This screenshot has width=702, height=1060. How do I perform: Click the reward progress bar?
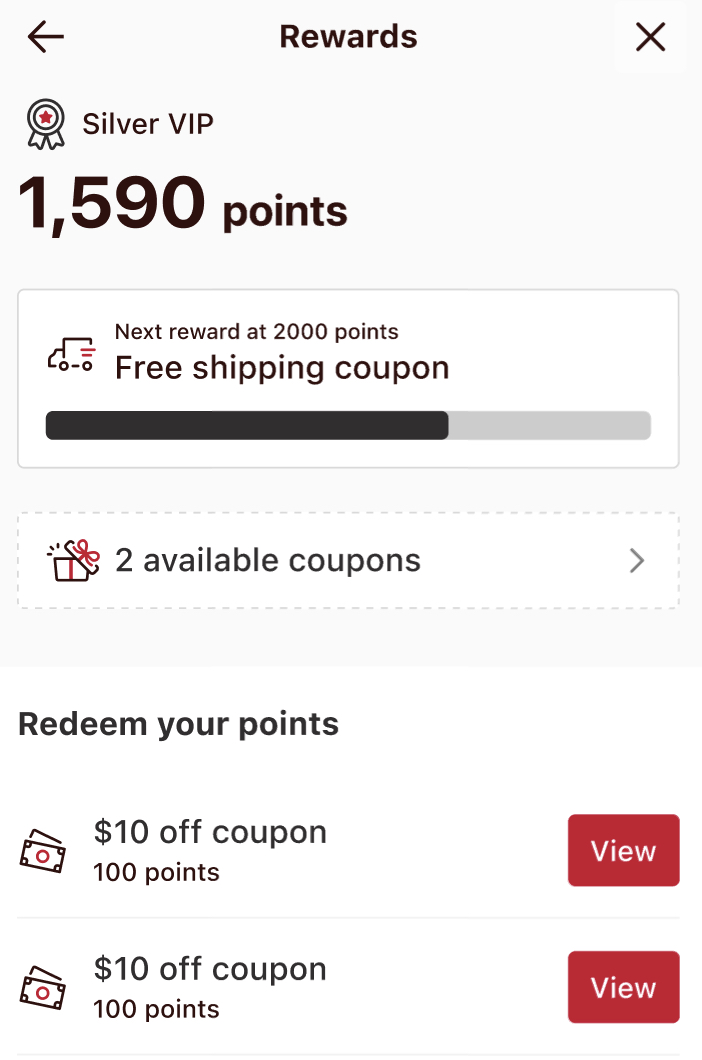click(x=348, y=425)
